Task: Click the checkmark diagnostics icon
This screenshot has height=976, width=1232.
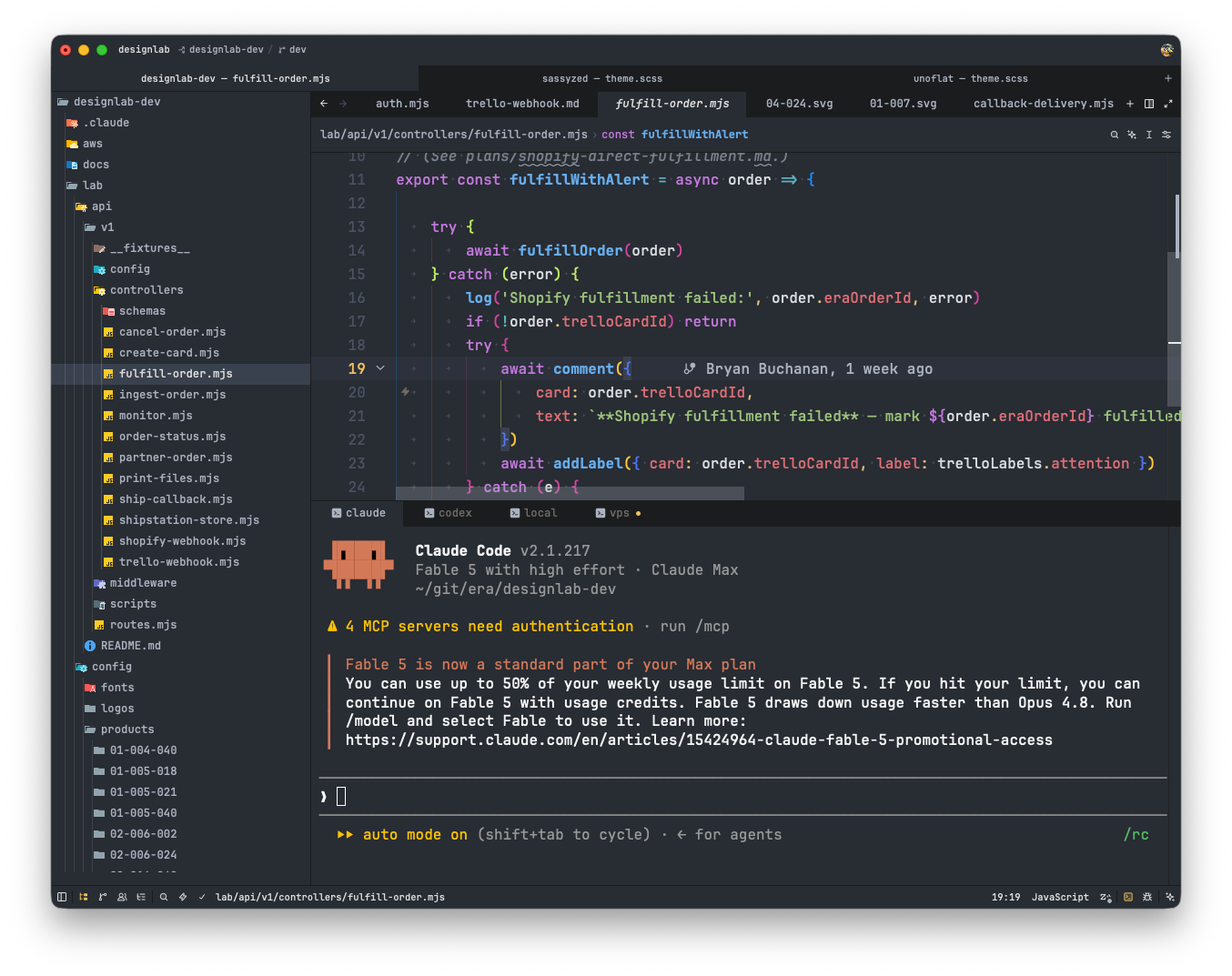Action: pos(202,897)
